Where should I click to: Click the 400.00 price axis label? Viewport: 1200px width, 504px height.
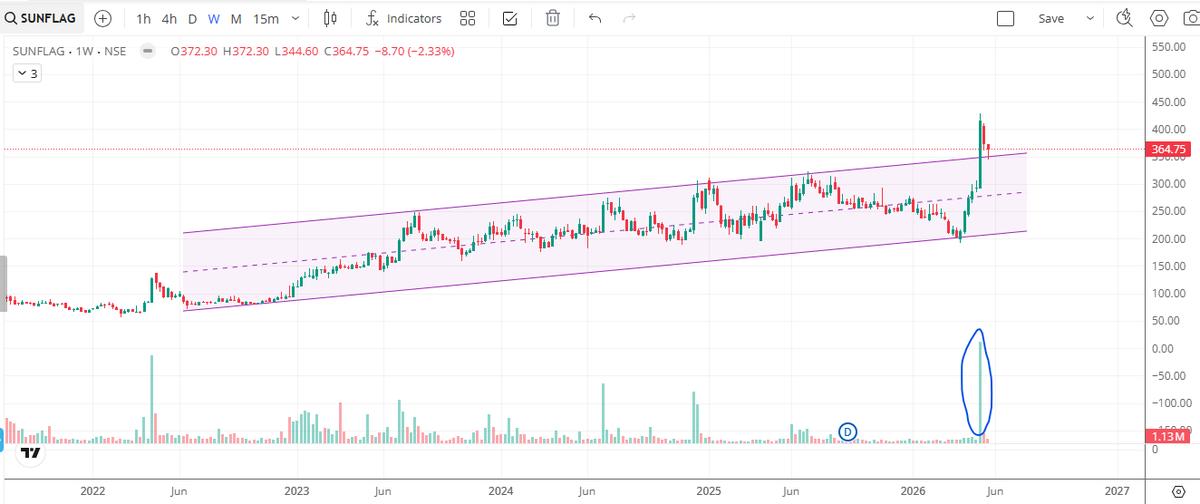pyautogui.click(x=1169, y=129)
